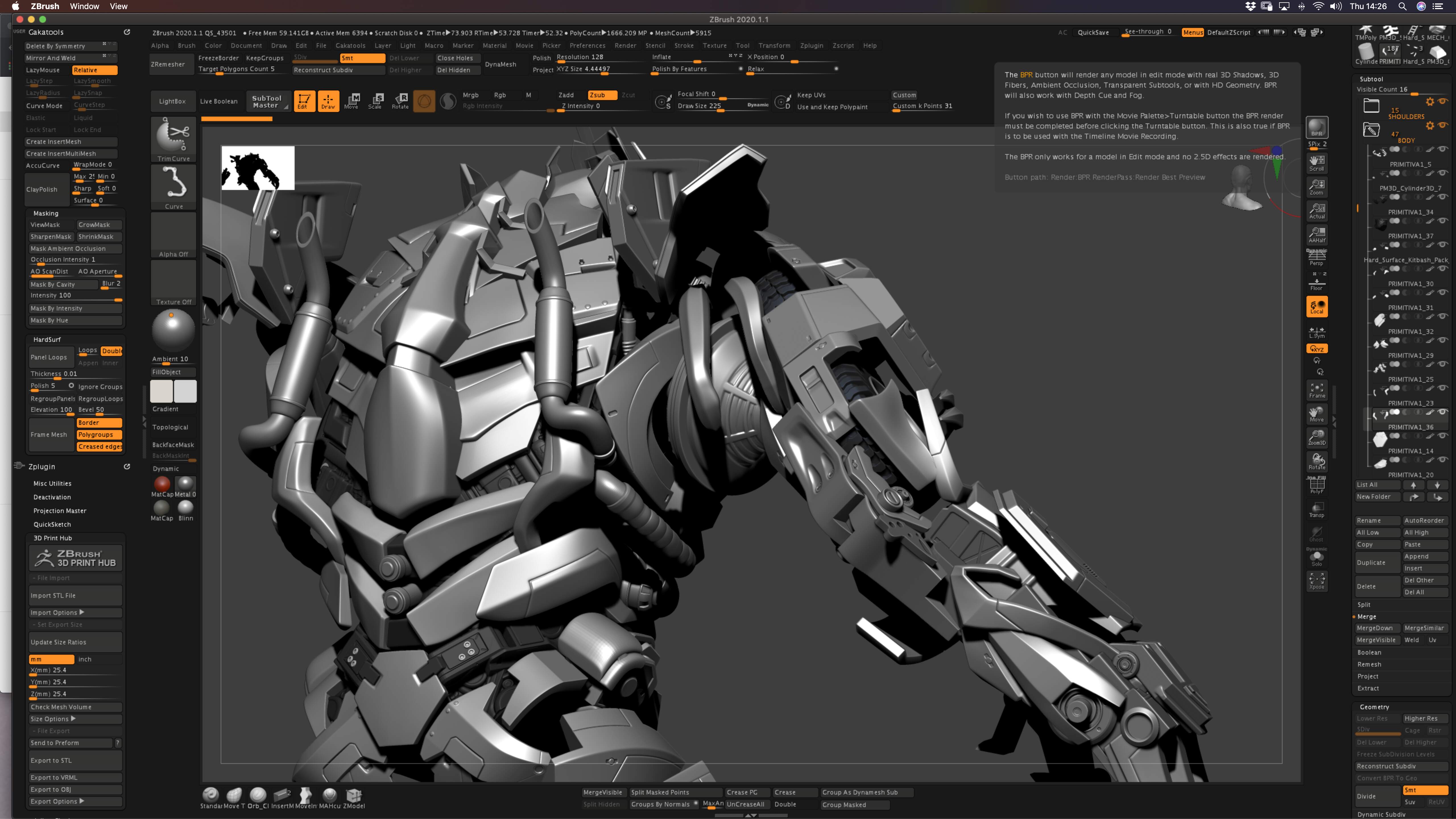Viewport: 1456px width, 819px height.
Task: Open LightBox
Action: pos(172,101)
